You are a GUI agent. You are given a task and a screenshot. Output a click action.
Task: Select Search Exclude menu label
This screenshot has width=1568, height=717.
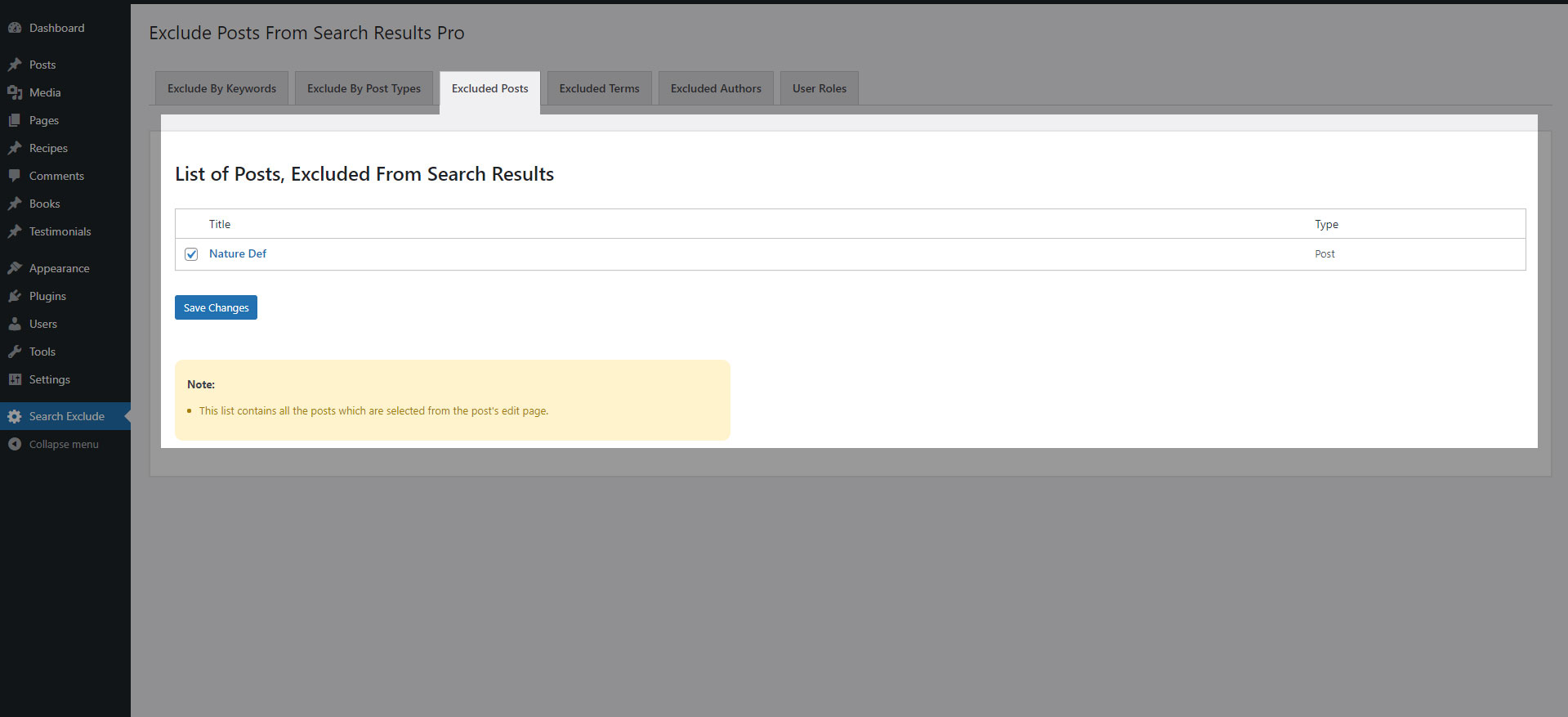pos(67,416)
